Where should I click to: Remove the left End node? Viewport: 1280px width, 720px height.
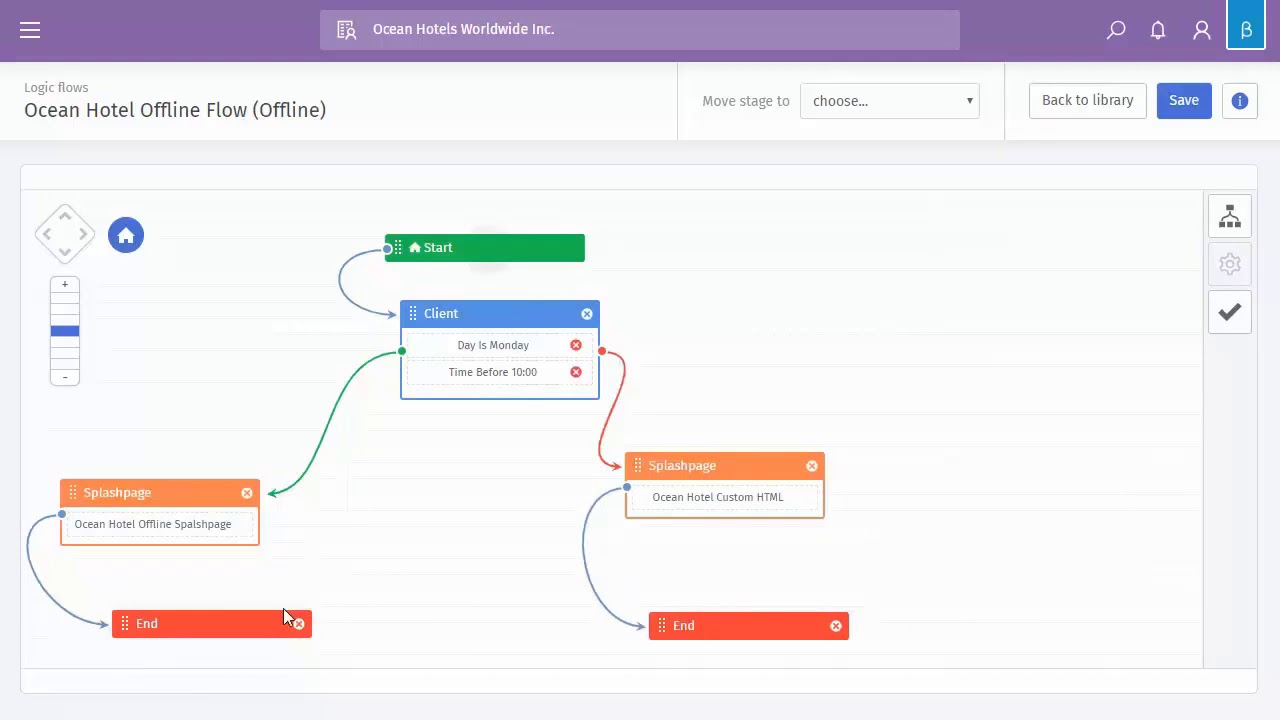click(x=299, y=624)
